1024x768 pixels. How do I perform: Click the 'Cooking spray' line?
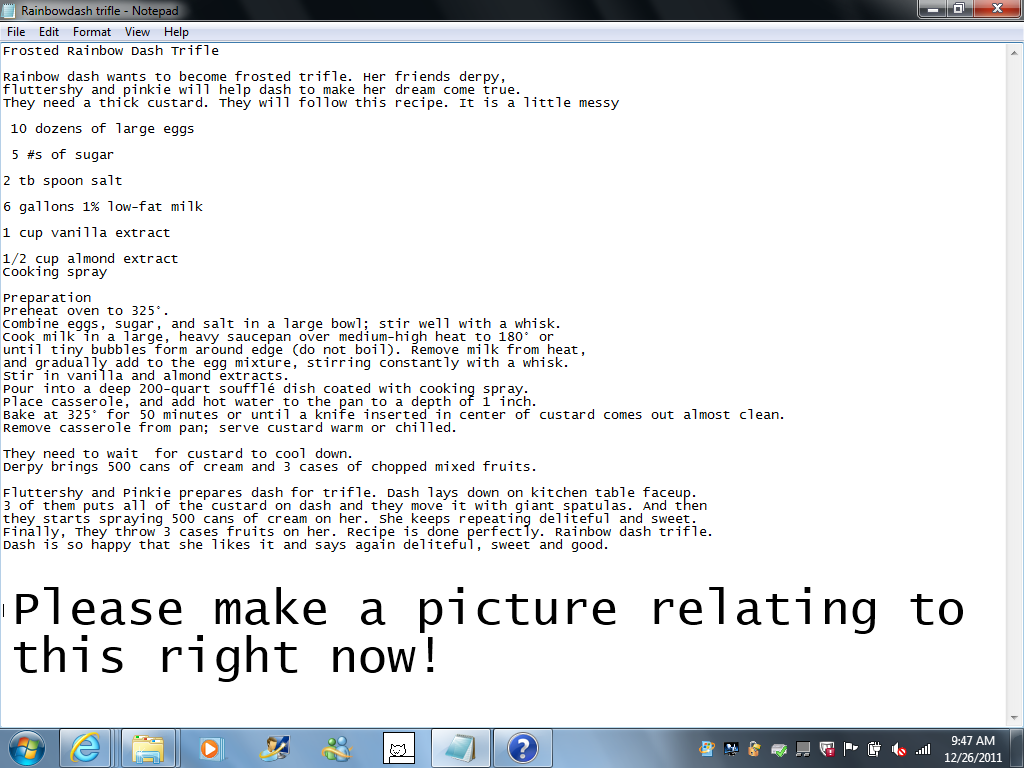(55, 272)
